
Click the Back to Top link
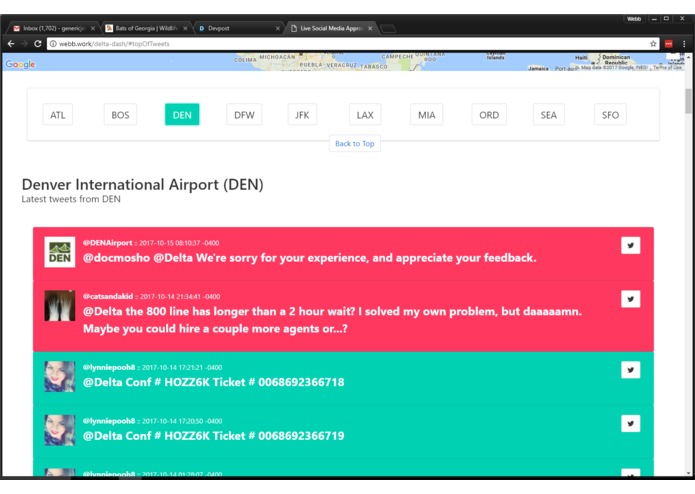point(355,144)
